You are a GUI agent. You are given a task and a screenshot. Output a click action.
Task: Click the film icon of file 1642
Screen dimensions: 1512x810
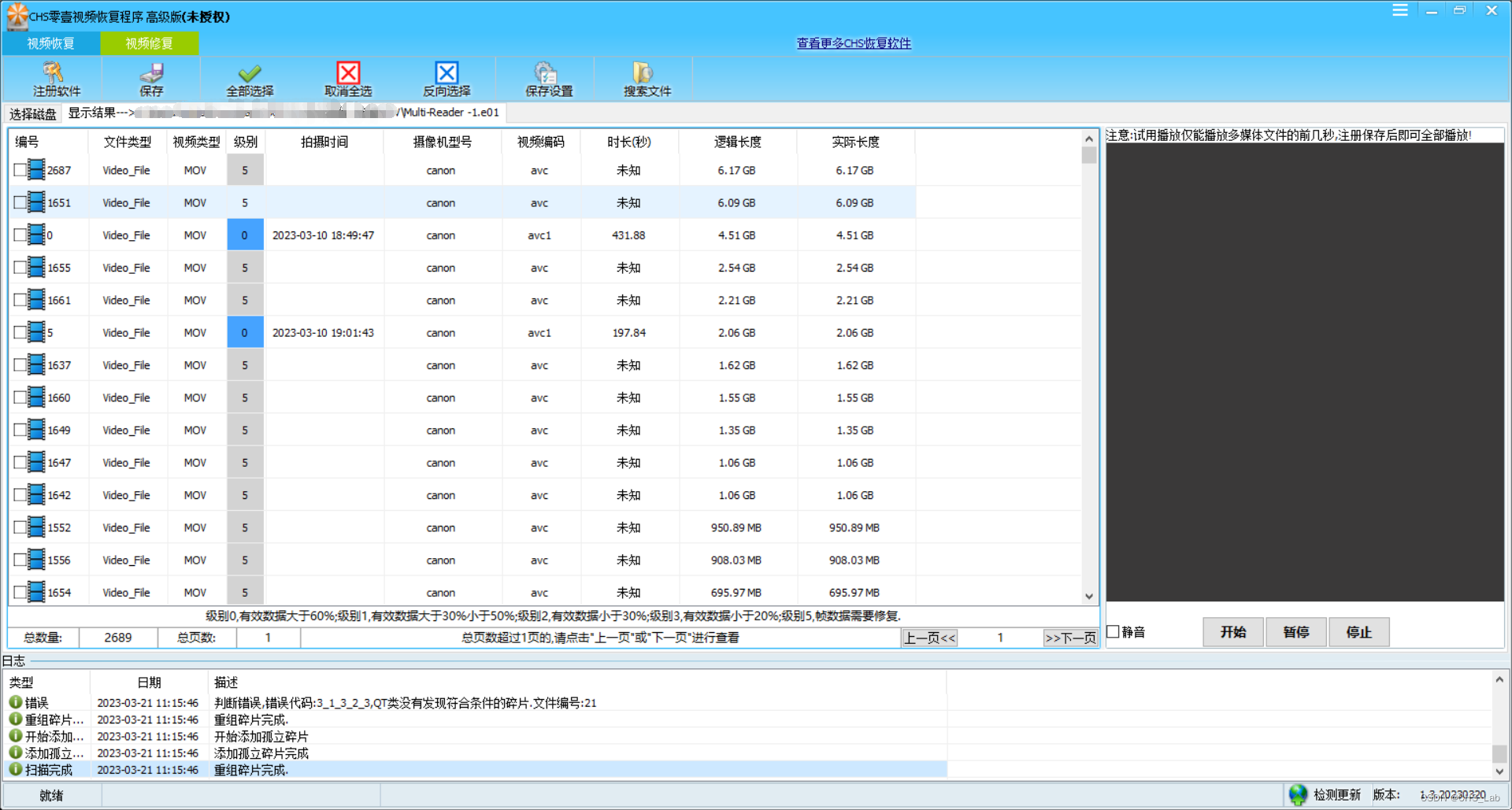[x=36, y=495]
